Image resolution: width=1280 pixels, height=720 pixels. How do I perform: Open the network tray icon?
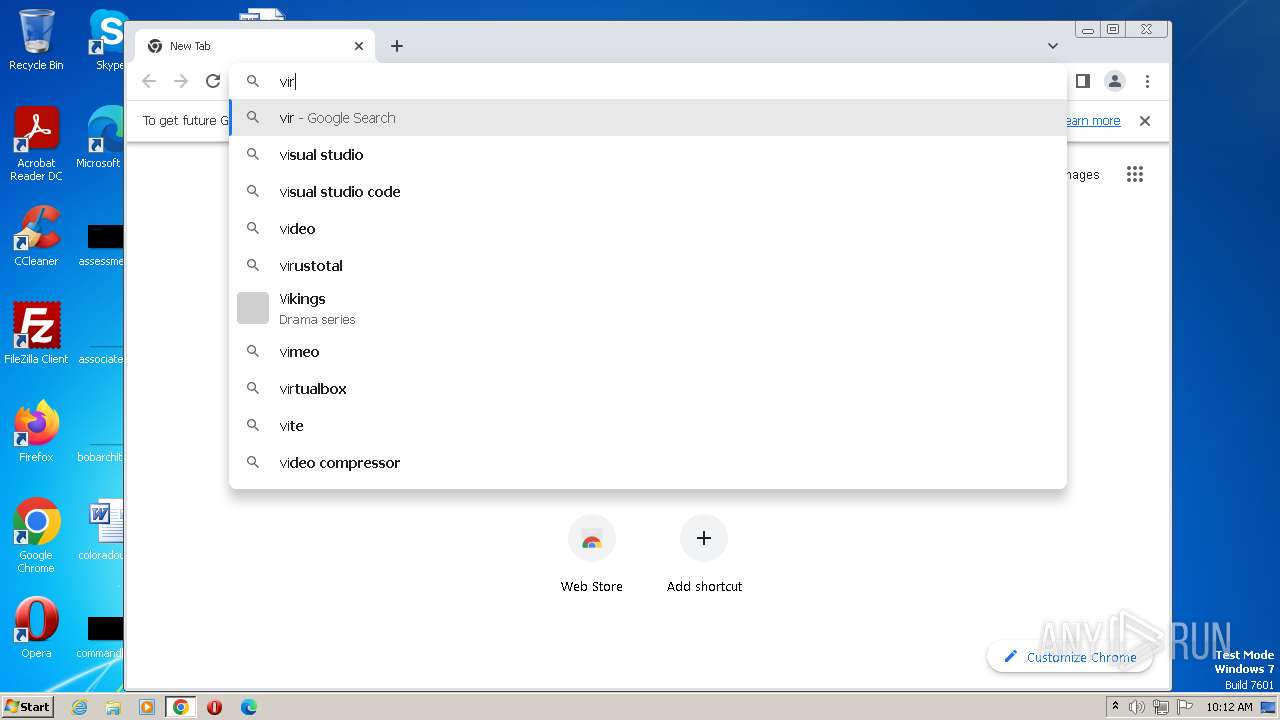(1161, 707)
